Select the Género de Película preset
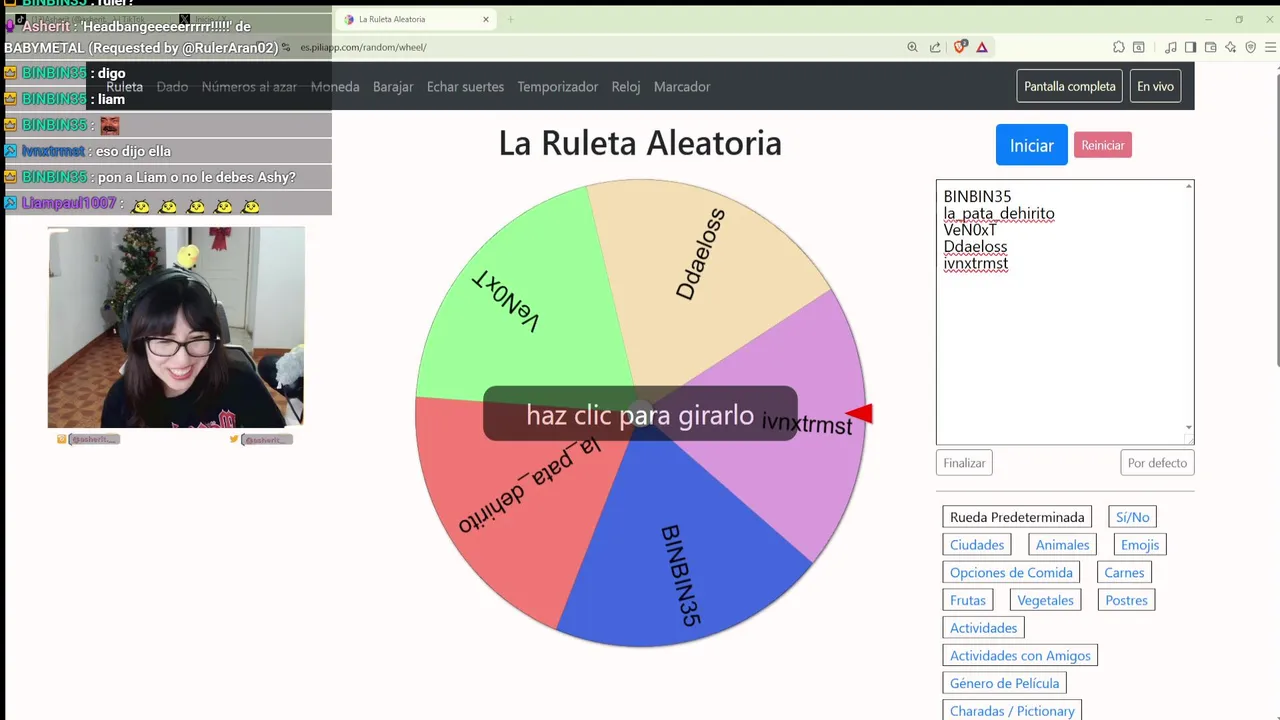This screenshot has width=1280, height=720. (x=1004, y=683)
